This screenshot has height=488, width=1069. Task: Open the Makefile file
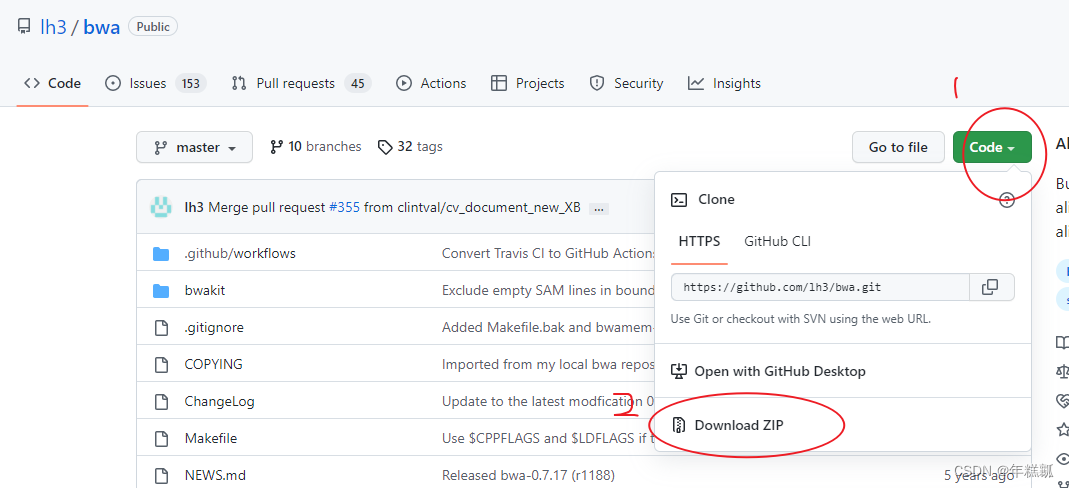(211, 438)
